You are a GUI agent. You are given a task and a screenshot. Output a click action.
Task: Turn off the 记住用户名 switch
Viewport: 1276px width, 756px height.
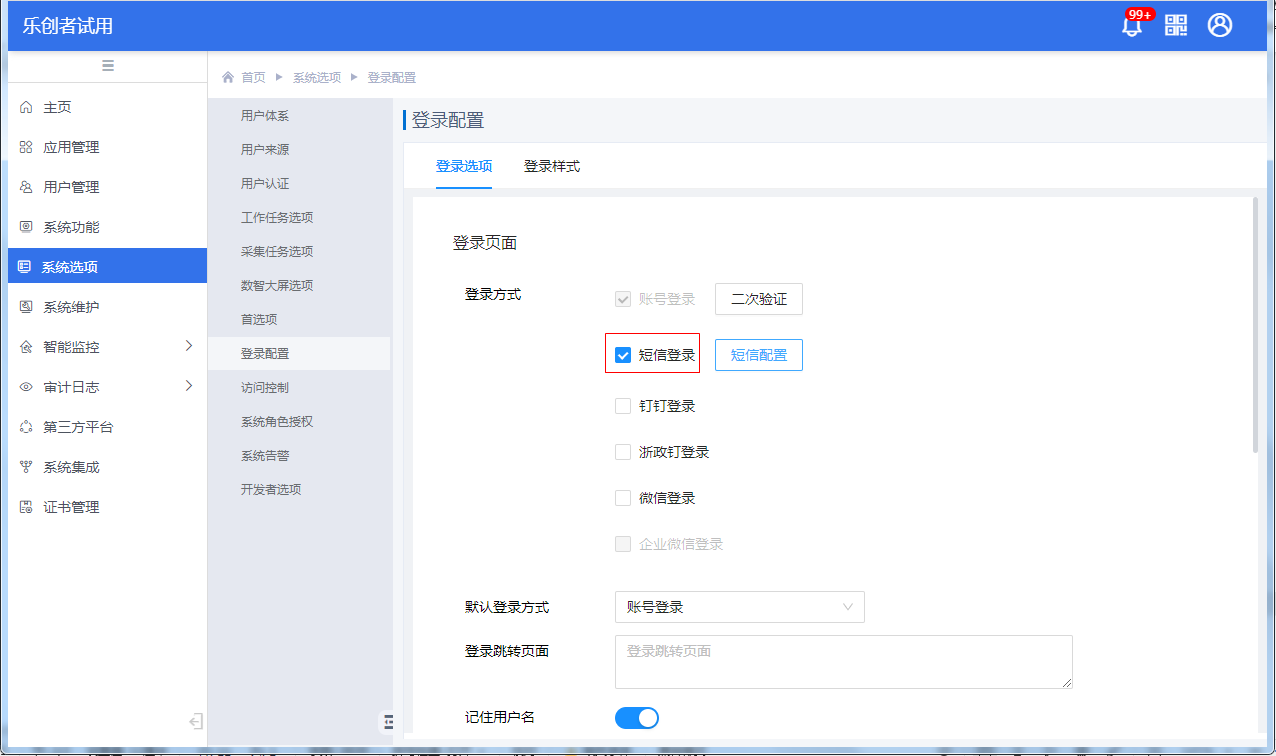tap(637, 718)
